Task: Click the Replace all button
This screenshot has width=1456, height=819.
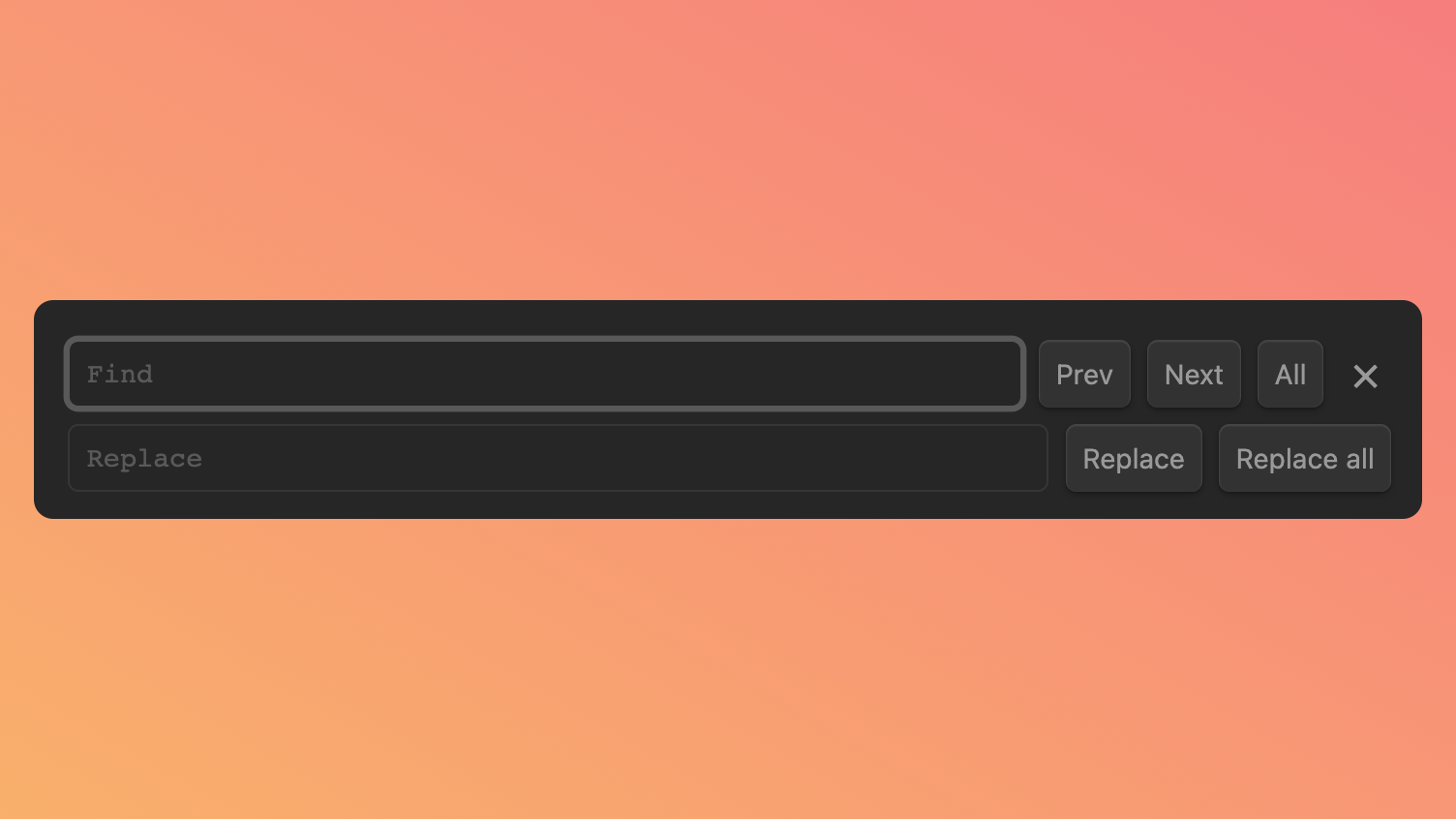Action: [1304, 458]
